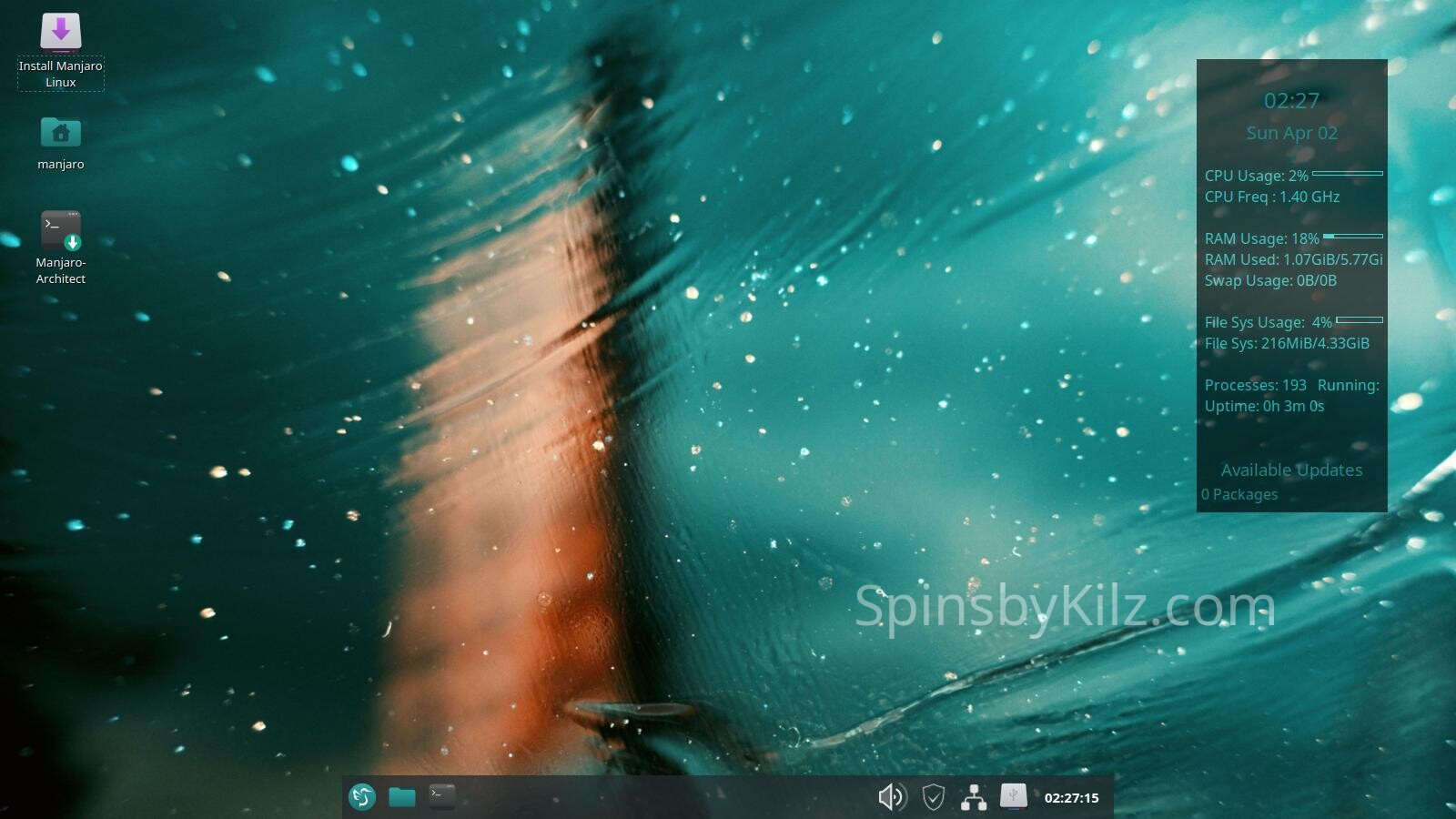The height and width of the screenshot is (819, 1456).
Task: Open the terminal from the bottom panel
Action: click(442, 796)
